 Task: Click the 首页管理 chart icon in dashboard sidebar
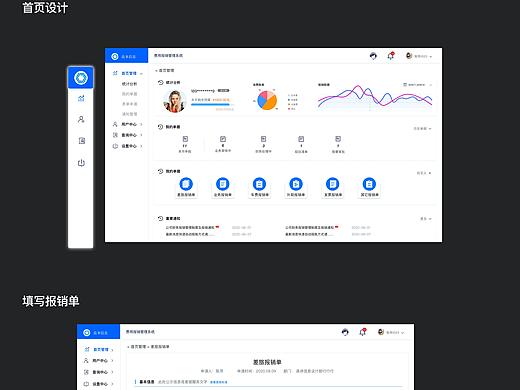115,73
